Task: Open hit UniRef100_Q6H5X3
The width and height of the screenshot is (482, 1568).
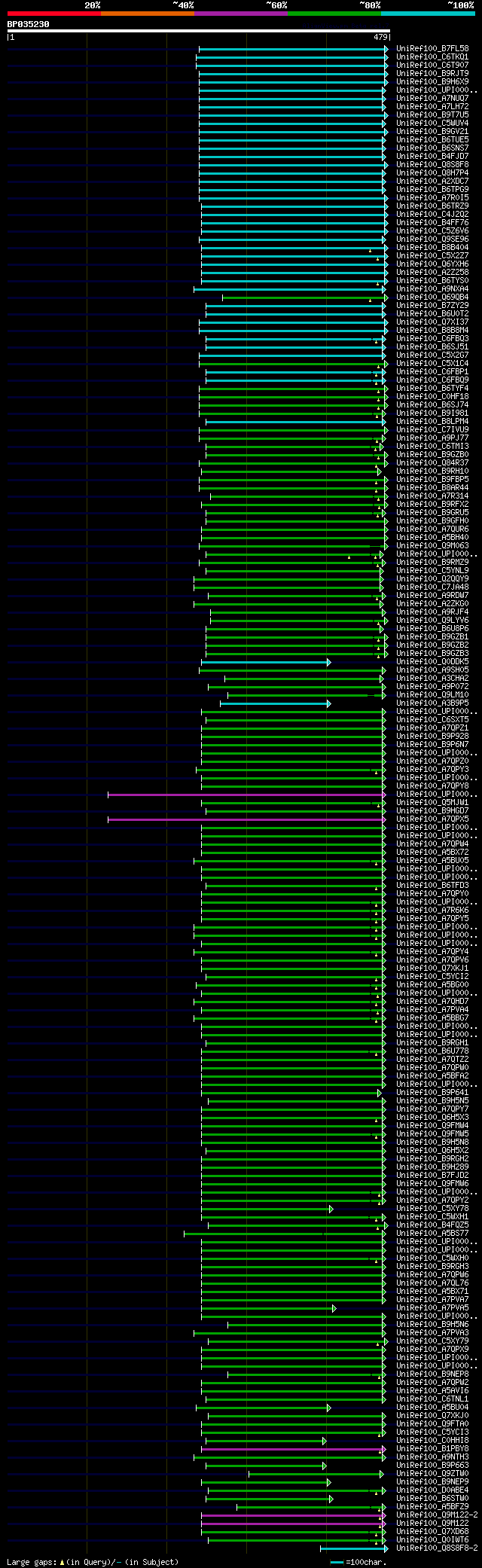Action: (x=432, y=1118)
